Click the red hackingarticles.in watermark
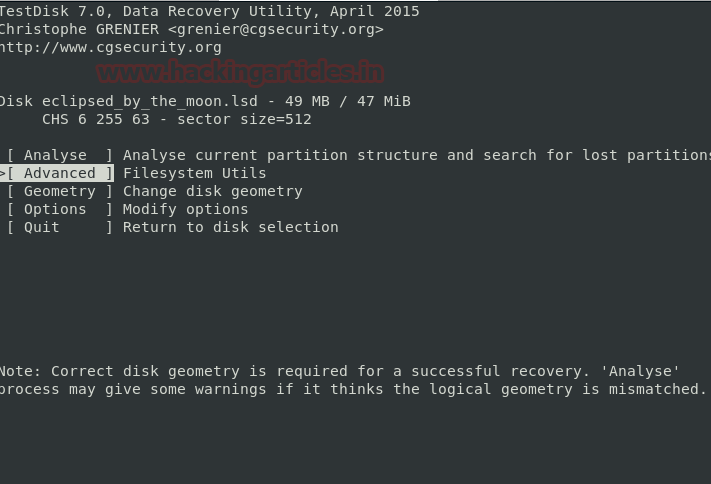The width and height of the screenshot is (711, 484). pos(240,72)
